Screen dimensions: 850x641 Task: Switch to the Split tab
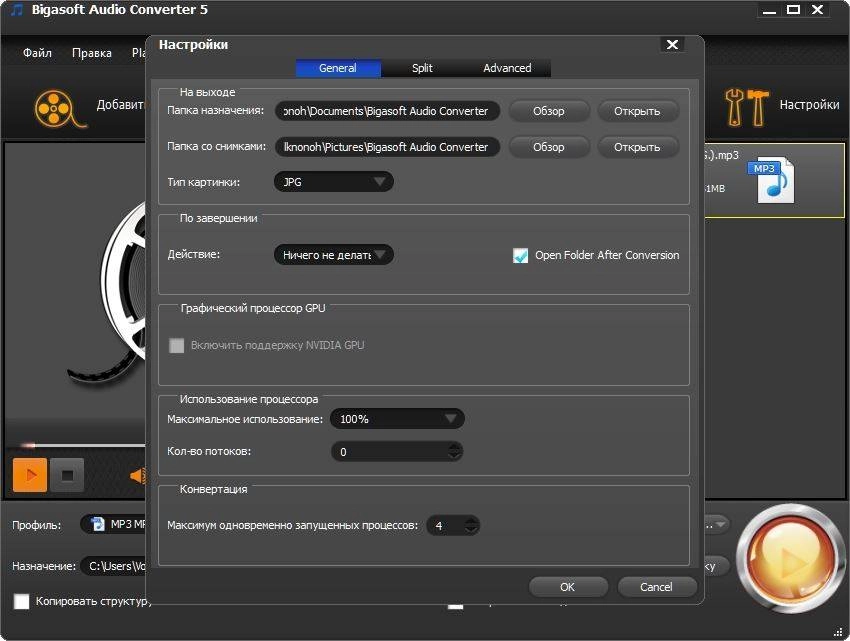422,68
